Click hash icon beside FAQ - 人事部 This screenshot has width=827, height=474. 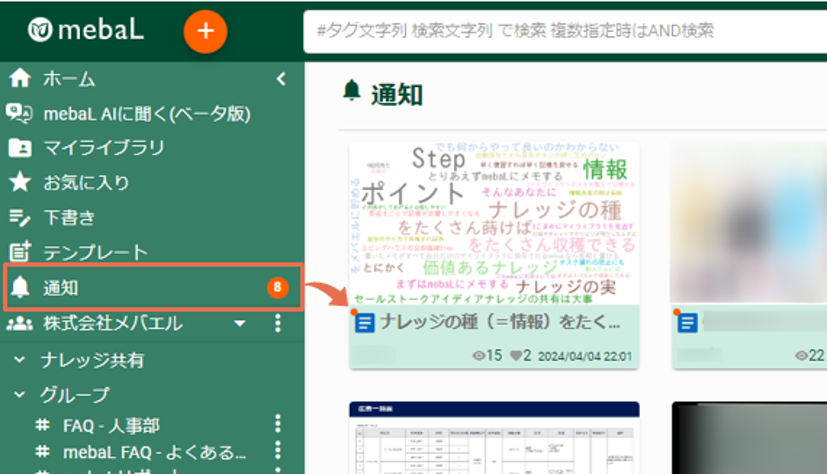(42, 425)
